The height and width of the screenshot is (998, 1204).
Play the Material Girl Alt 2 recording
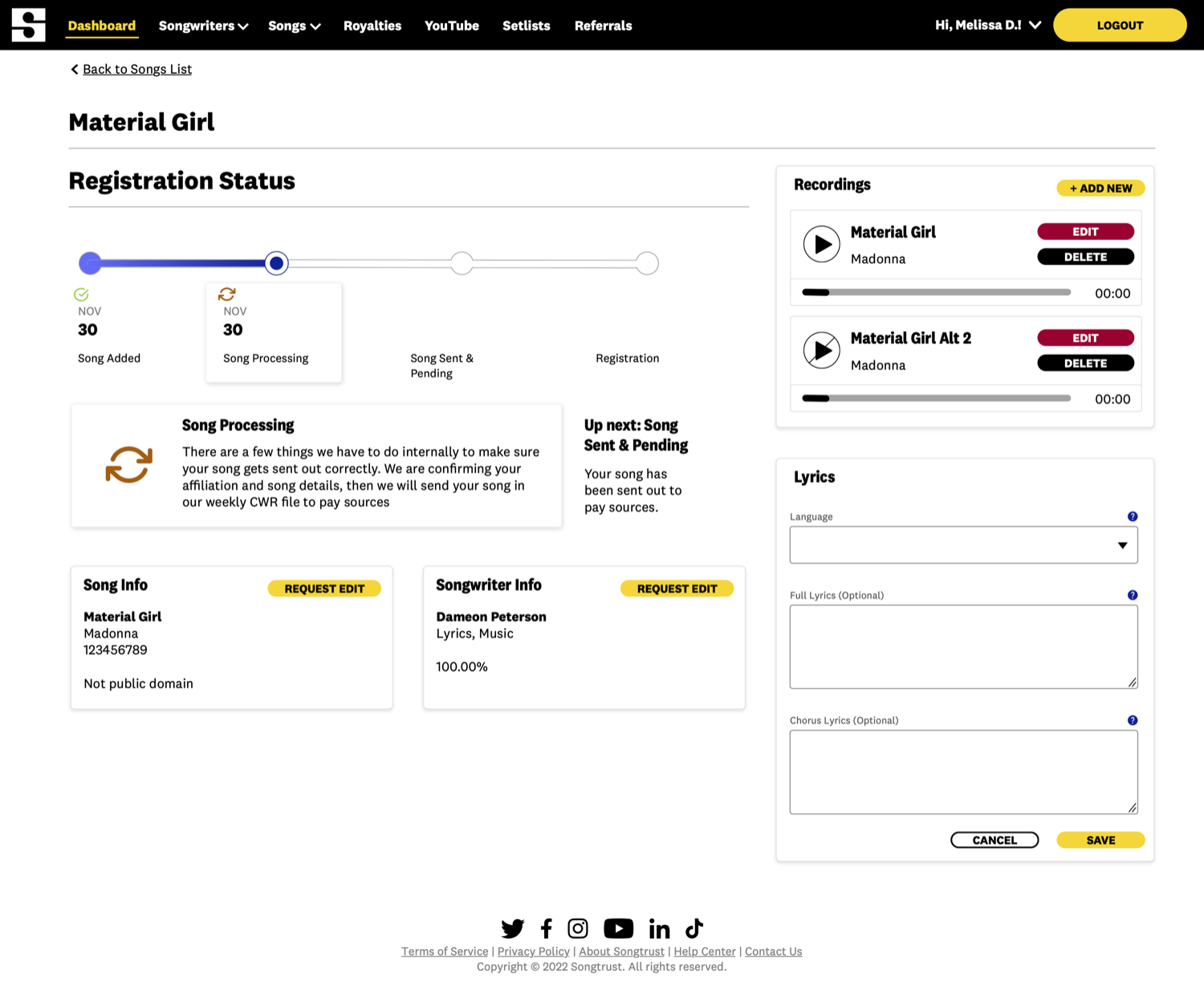822,350
